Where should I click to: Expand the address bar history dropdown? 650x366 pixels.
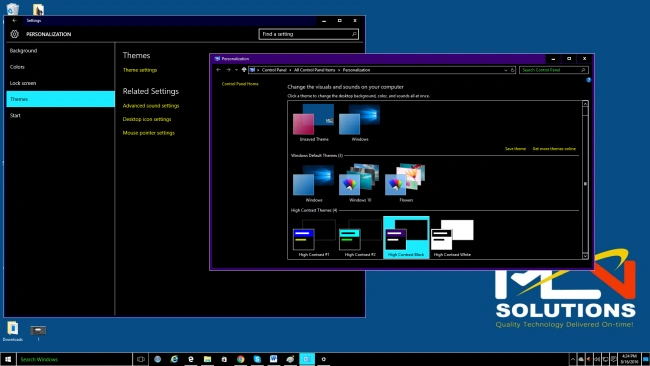(x=505, y=70)
